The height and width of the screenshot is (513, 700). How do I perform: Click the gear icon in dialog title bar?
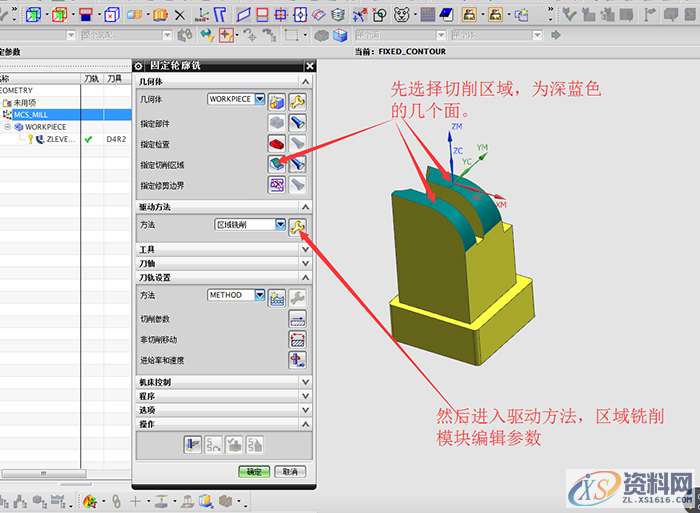pyautogui.click(x=139, y=66)
